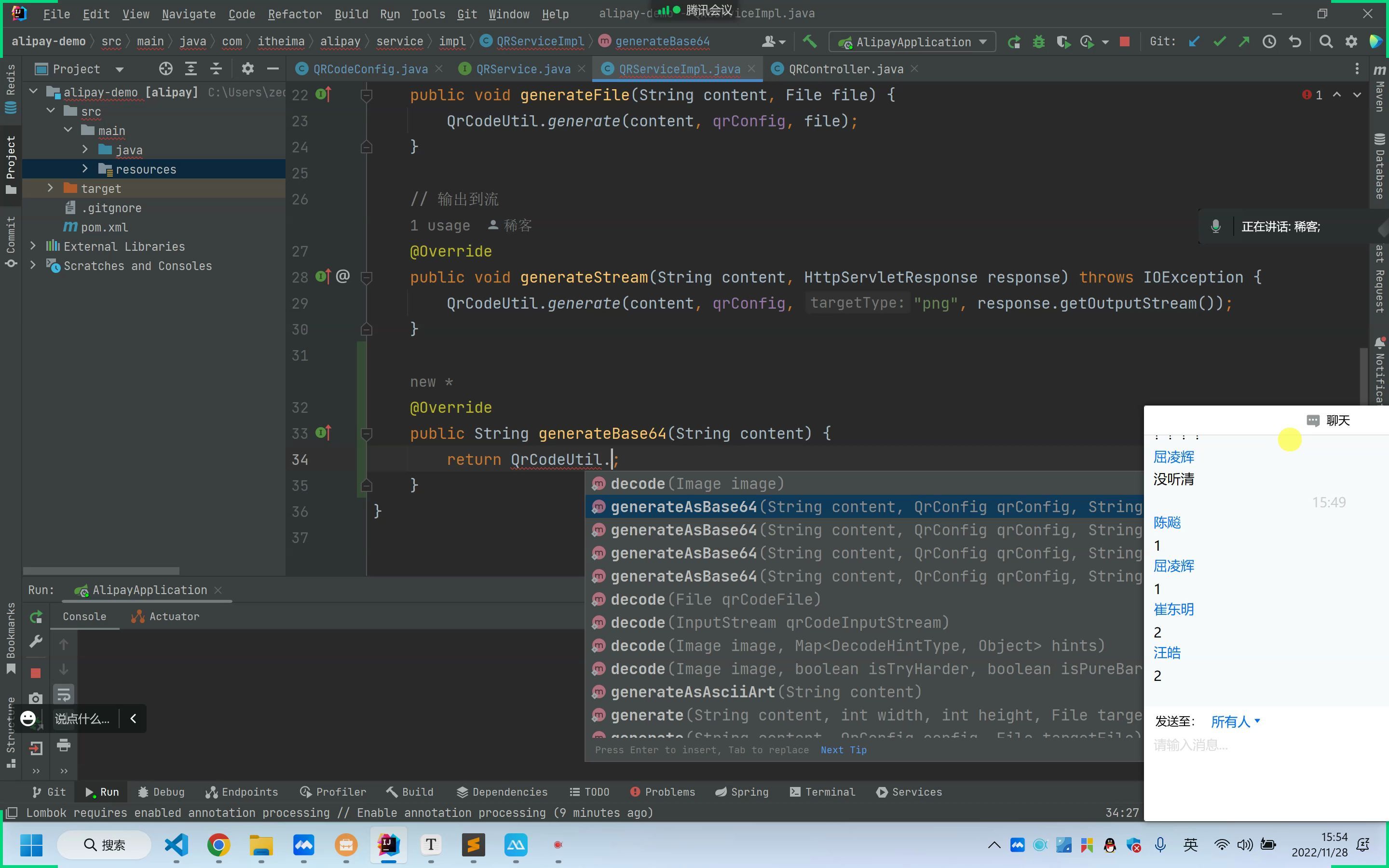Open the Refactor menu
Screen dimensions: 1389x868
pos(294,14)
